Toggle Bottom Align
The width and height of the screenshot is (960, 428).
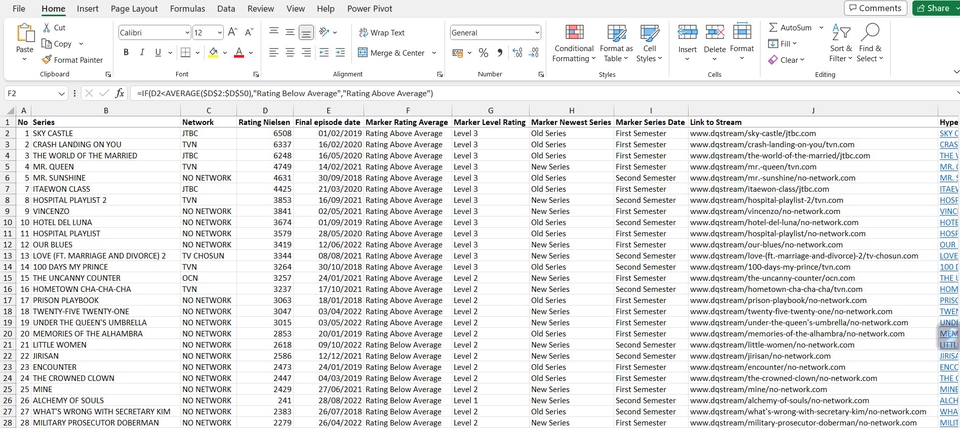point(306,32)
